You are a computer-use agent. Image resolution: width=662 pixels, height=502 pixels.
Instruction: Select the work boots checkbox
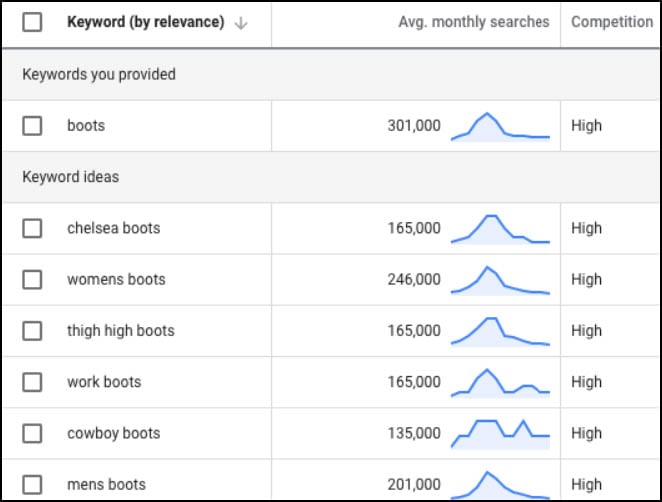point(32,382)
